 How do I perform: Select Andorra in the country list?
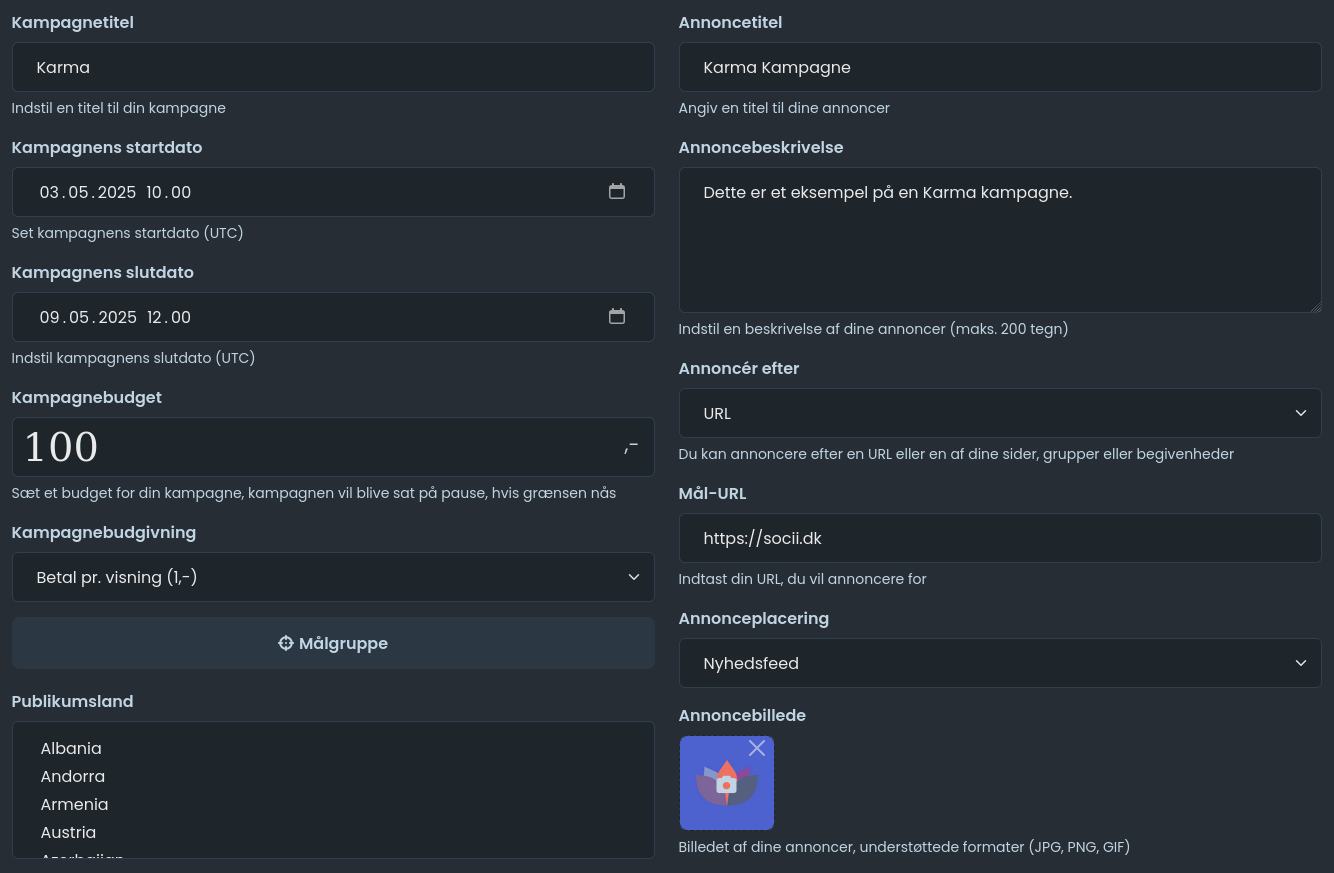click(x=73, y=776)
